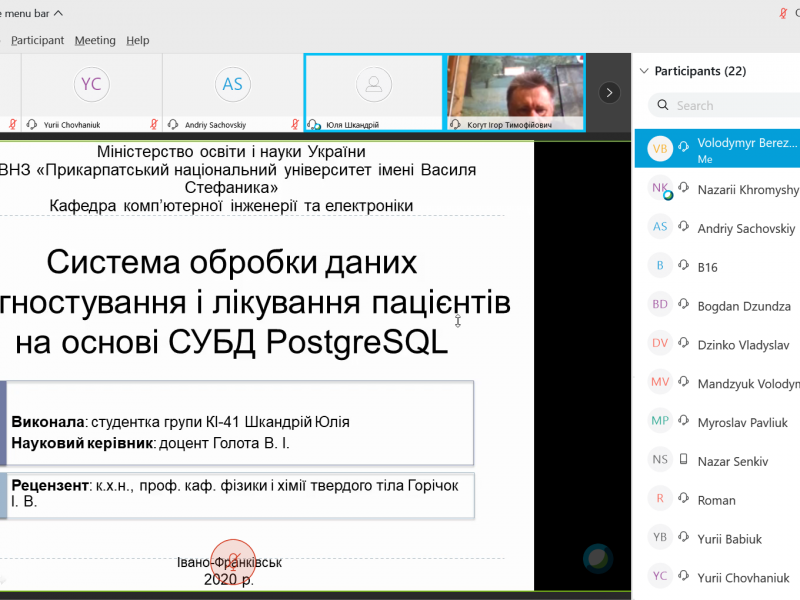800x600 pixels.
Task: Click the next arrow in video strip
Action: click(x=609, y=92)
